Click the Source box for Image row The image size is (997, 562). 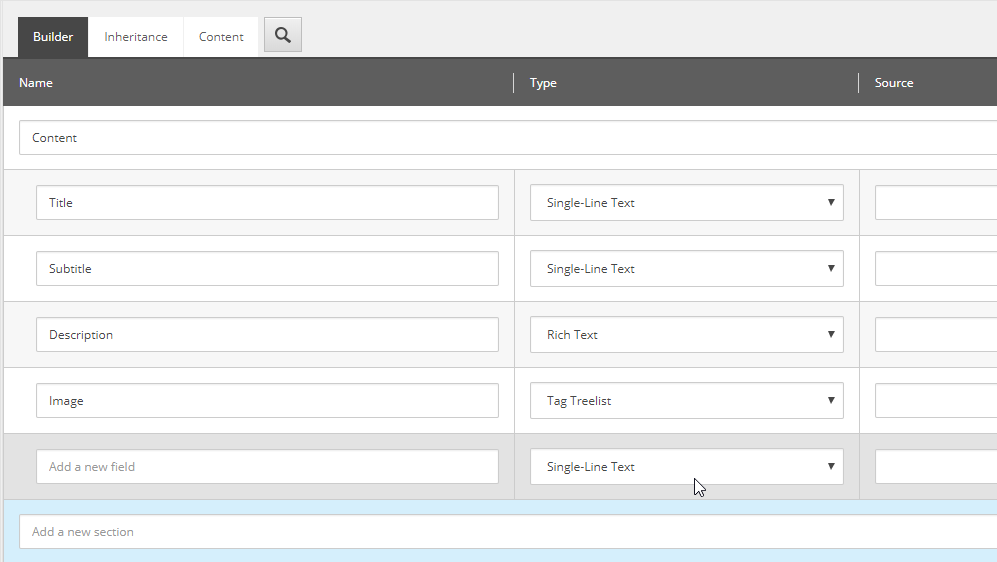(935, 401)
